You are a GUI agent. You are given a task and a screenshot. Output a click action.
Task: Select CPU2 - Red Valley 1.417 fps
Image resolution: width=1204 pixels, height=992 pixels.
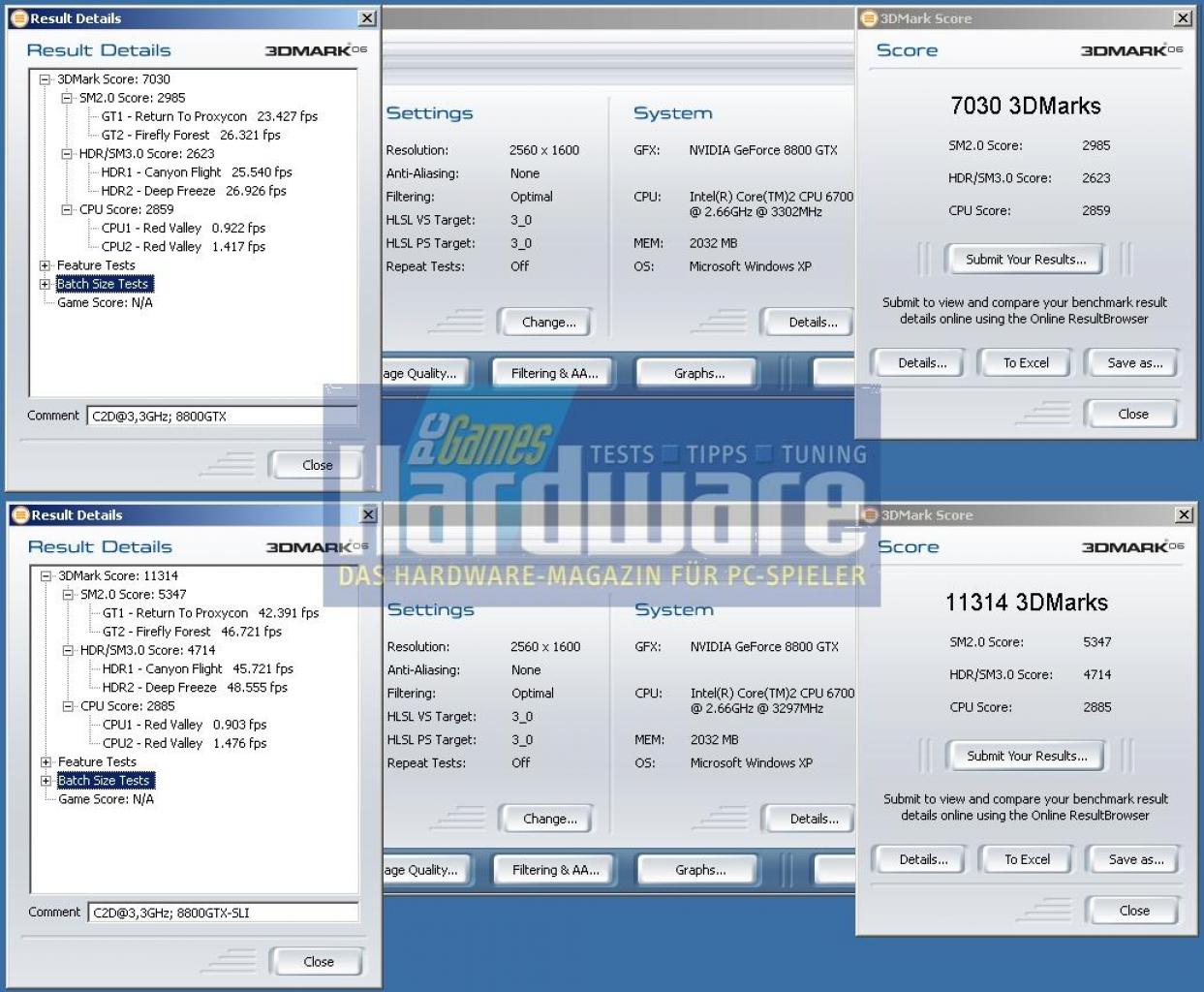(183, 246)
